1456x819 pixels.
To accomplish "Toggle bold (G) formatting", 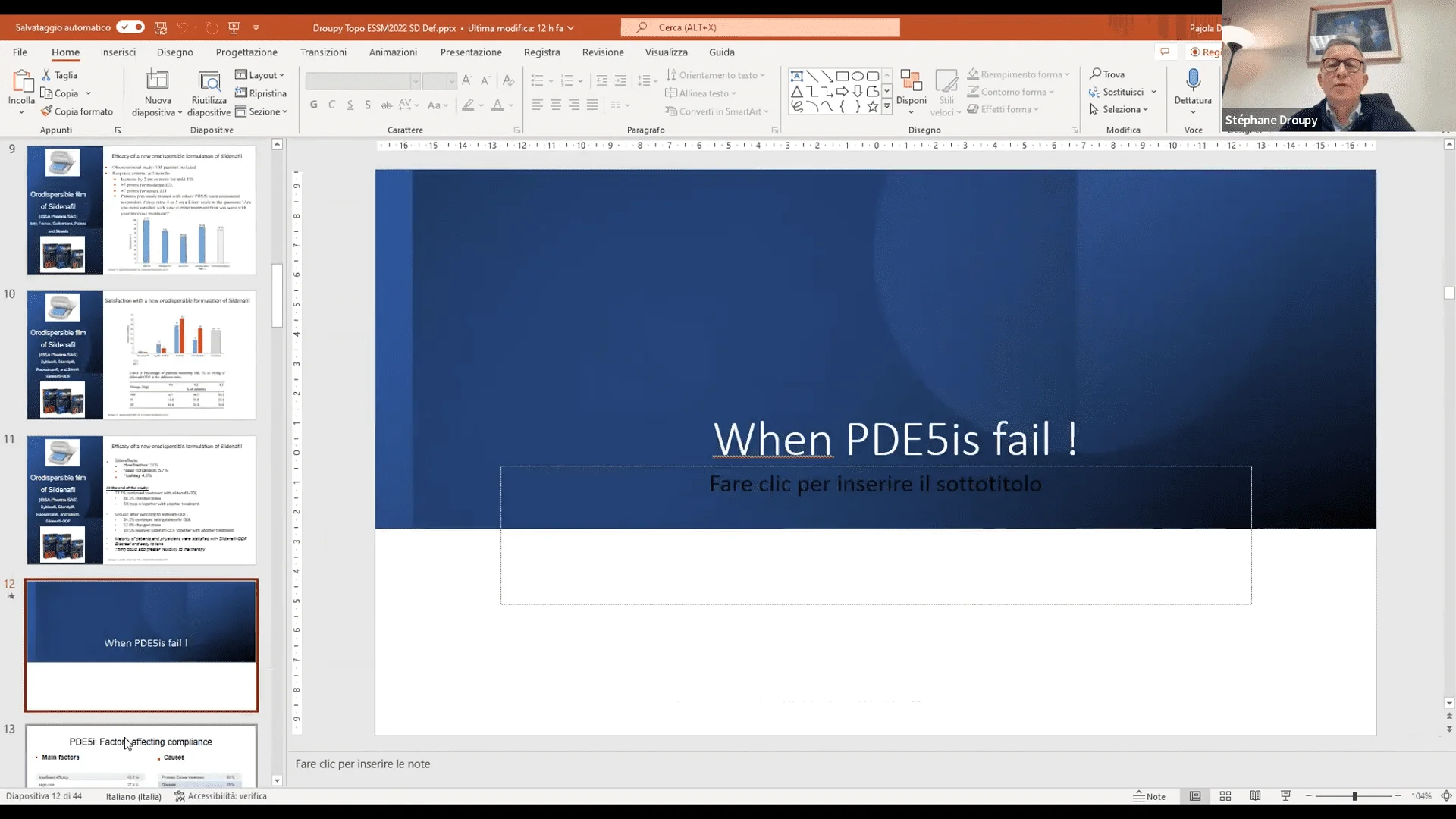I will click(313, 105).
